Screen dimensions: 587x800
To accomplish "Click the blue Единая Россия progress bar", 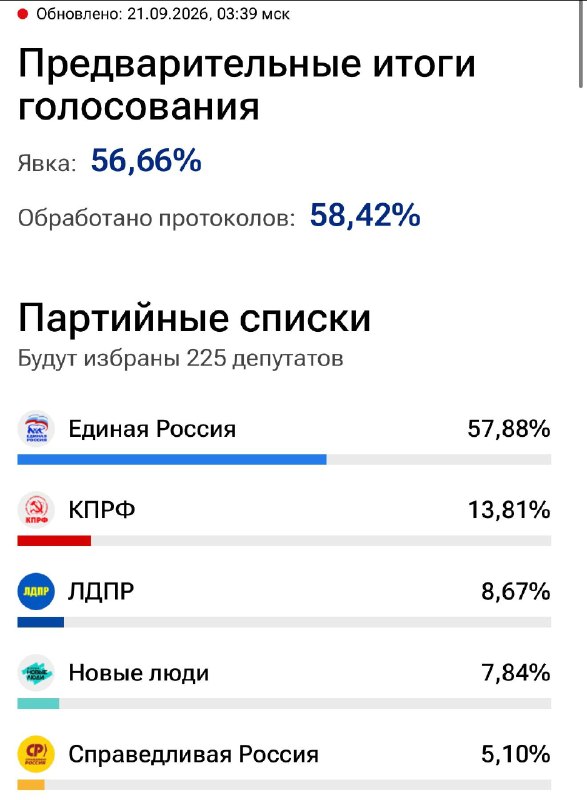I will pos(172,460).
